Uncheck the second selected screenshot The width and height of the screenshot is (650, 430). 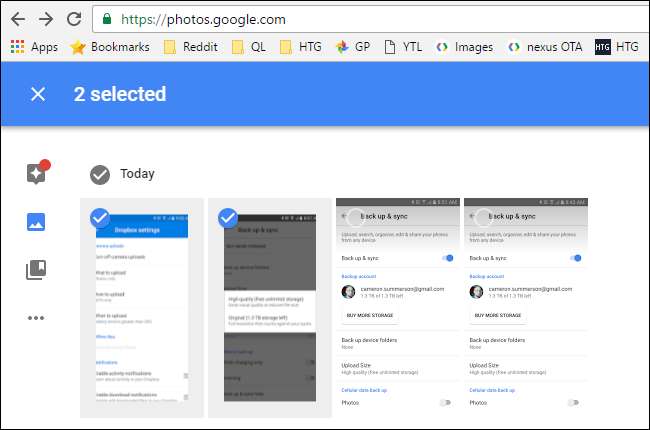coord(228,217)
